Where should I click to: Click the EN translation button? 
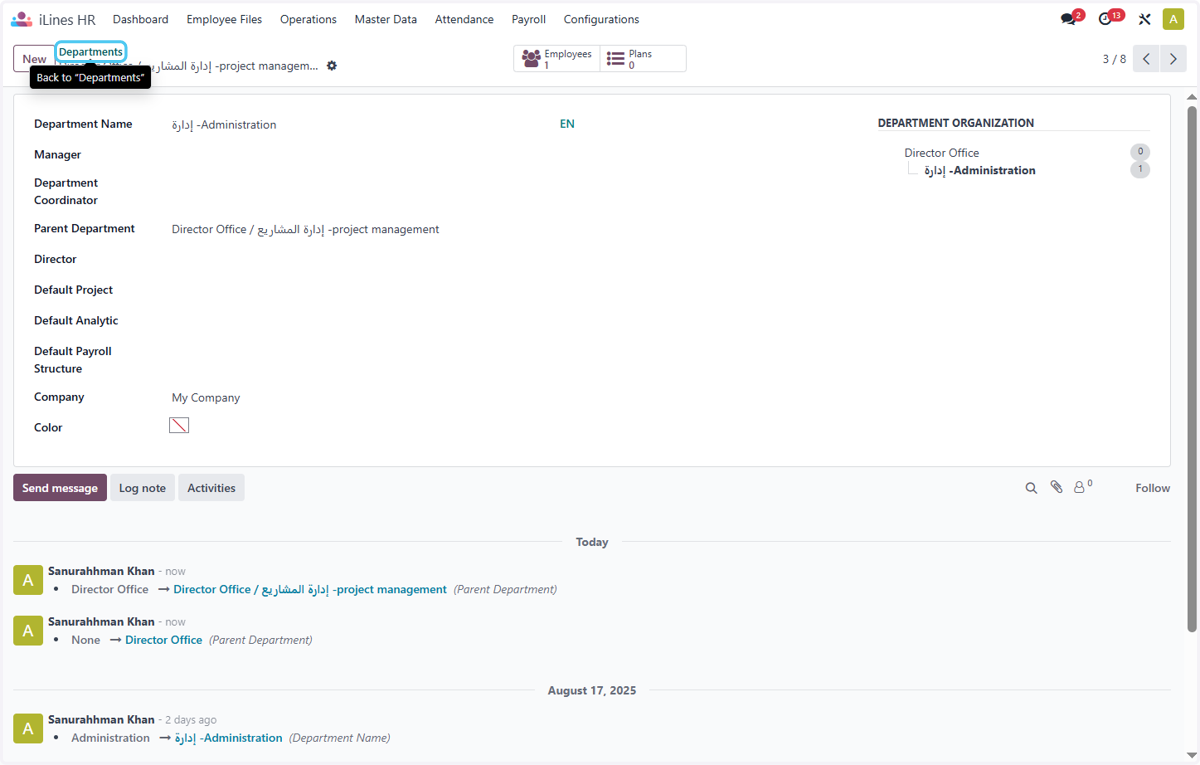coord(567,124)
